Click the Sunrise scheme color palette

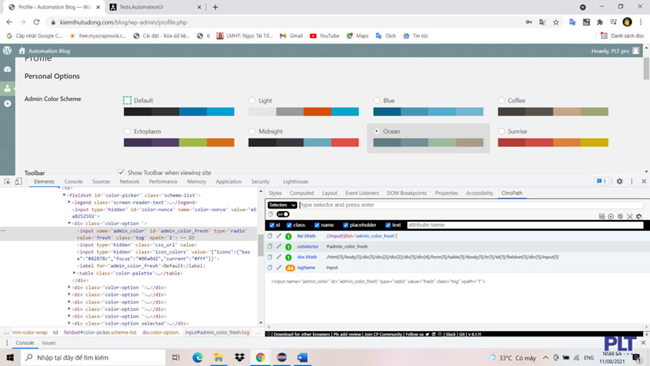click(553, 143)
